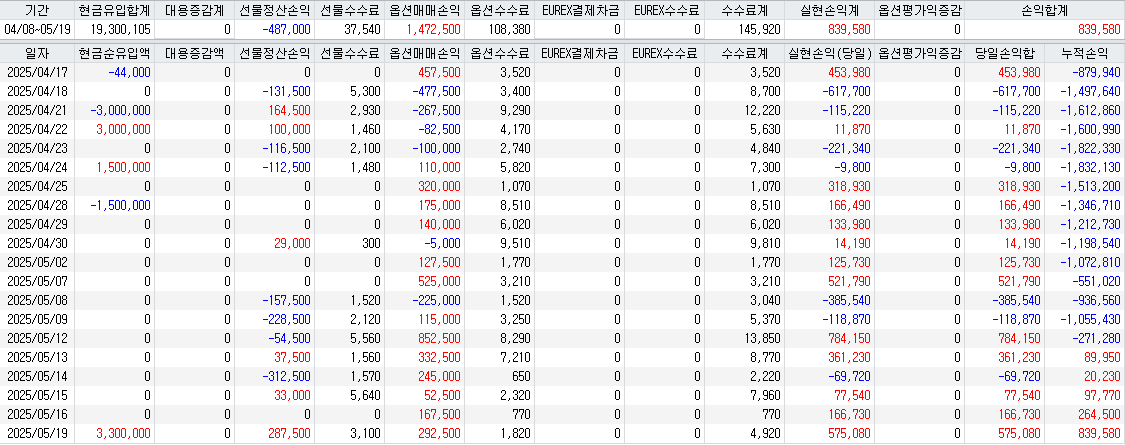The height and width of the screenshot is (445, 1125).
Task: Click the summary option profit 1,472,500
Action: pos(433,29)
